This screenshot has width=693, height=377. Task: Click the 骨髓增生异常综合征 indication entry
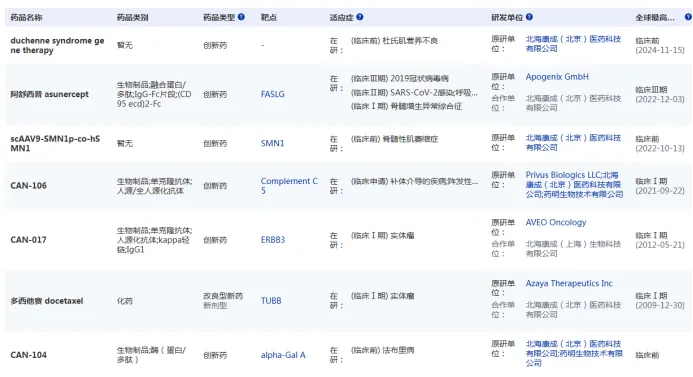[407, 107]
